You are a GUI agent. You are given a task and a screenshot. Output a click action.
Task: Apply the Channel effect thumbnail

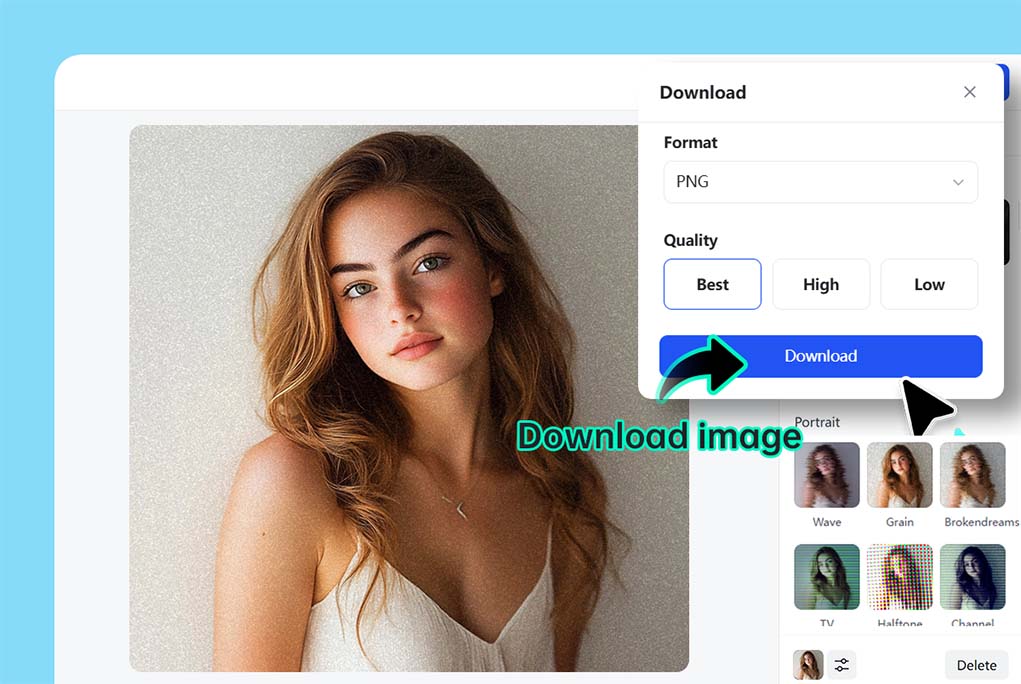click(x=972, y=577)
